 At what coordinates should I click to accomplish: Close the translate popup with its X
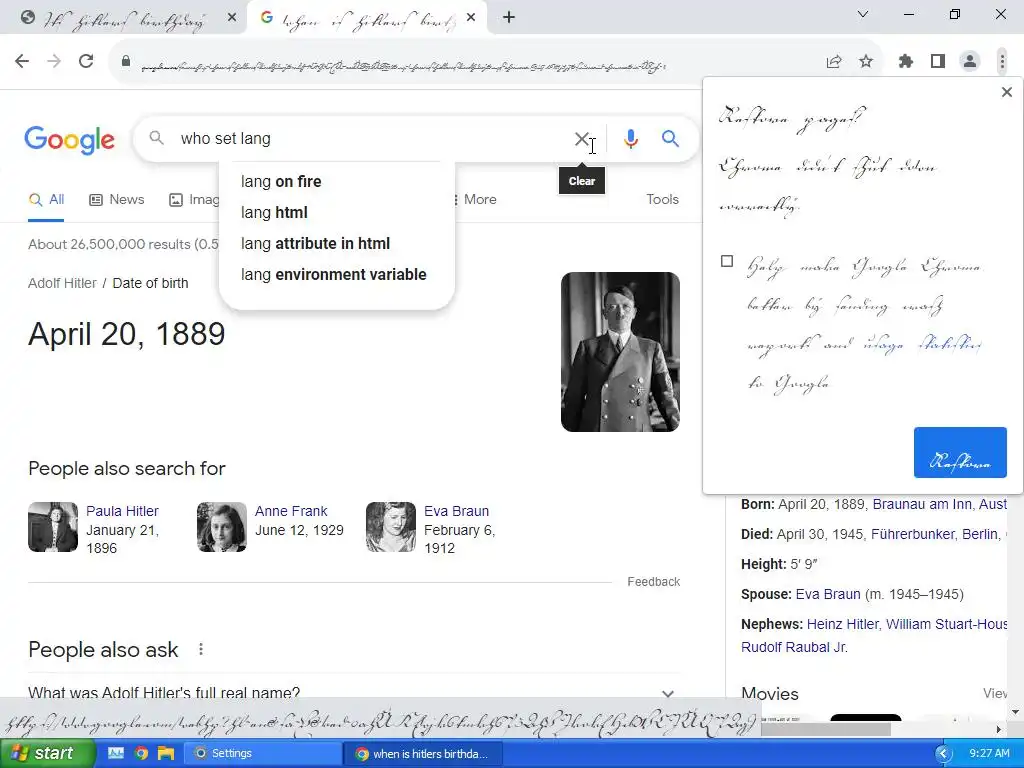point(1007,92)
